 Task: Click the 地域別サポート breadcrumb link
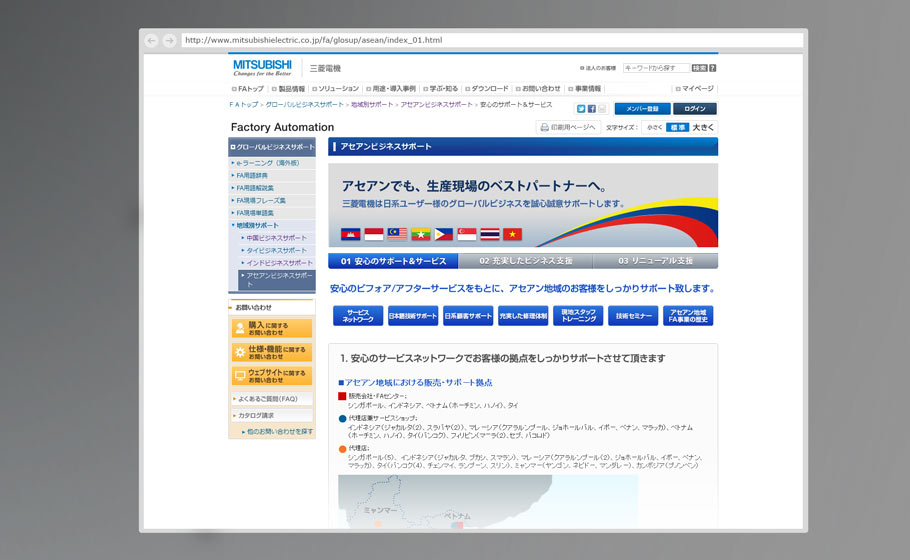(372, 105)
